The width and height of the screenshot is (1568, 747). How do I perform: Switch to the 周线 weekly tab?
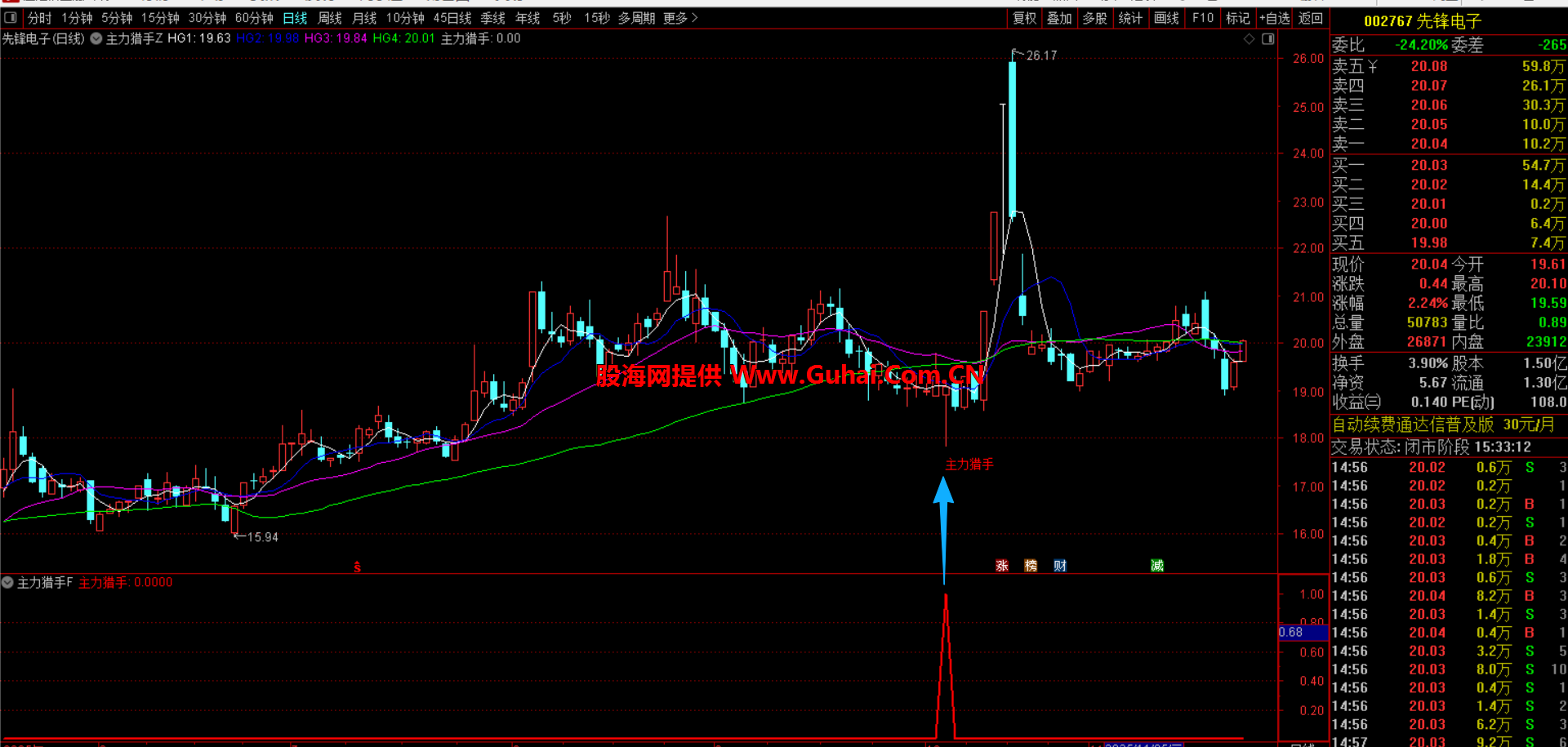[x=329, y=18]
